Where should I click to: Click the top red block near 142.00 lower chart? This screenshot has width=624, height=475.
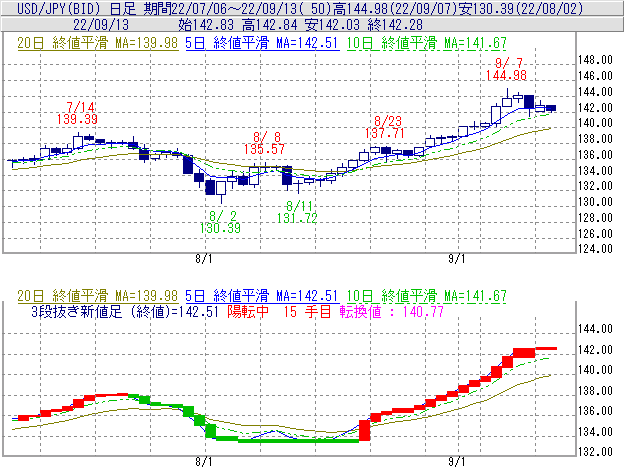(x=524, y=353)
